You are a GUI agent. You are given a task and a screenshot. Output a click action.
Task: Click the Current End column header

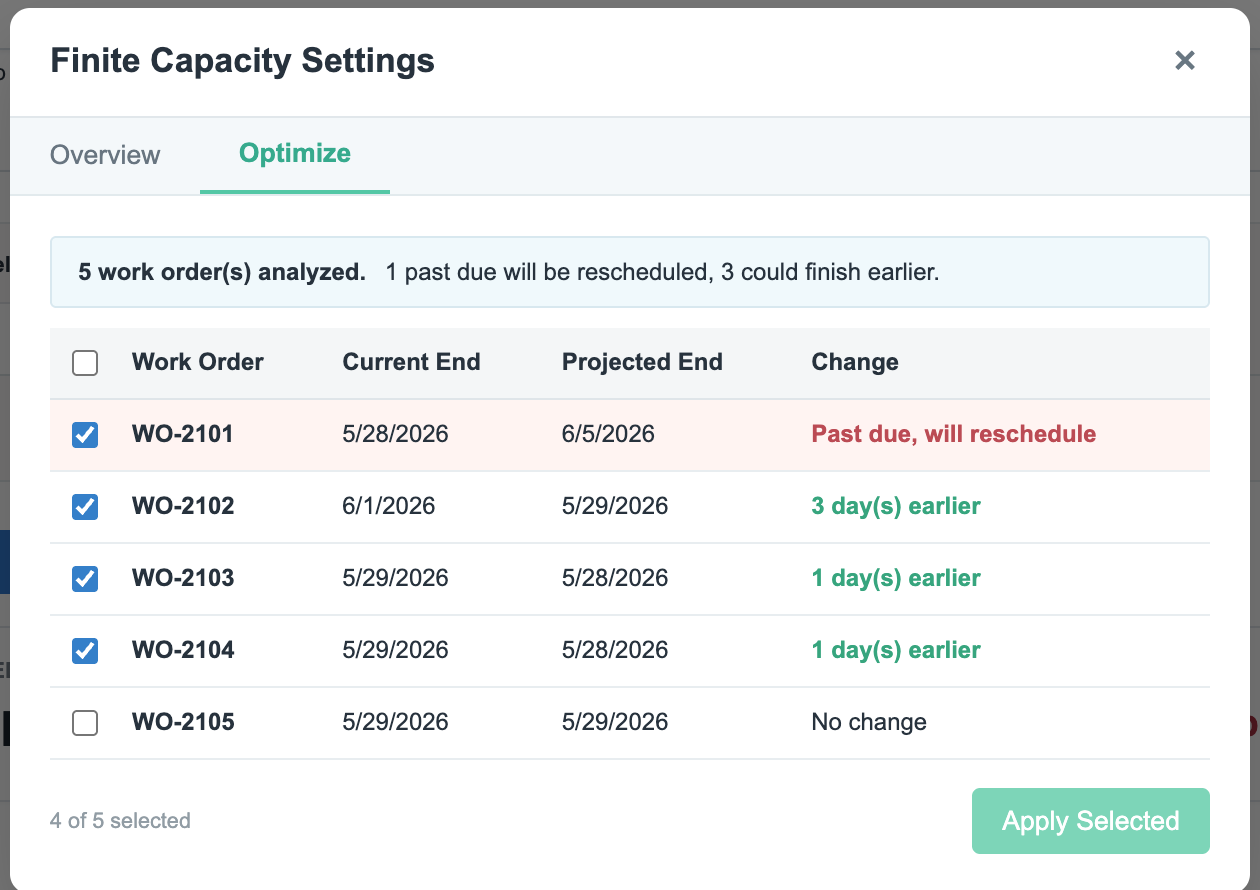click(x=411, y=362)
